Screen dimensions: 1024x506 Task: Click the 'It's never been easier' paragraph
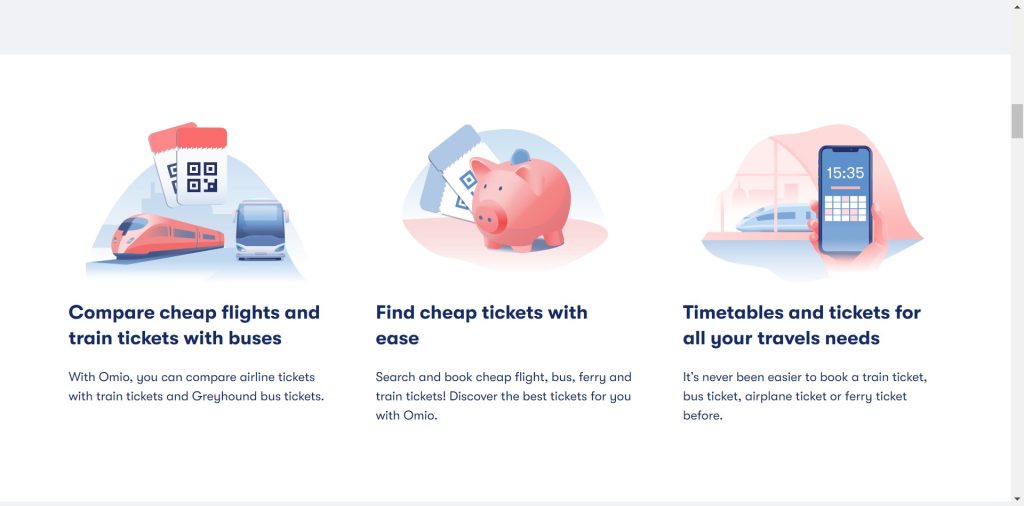(806, 396)
